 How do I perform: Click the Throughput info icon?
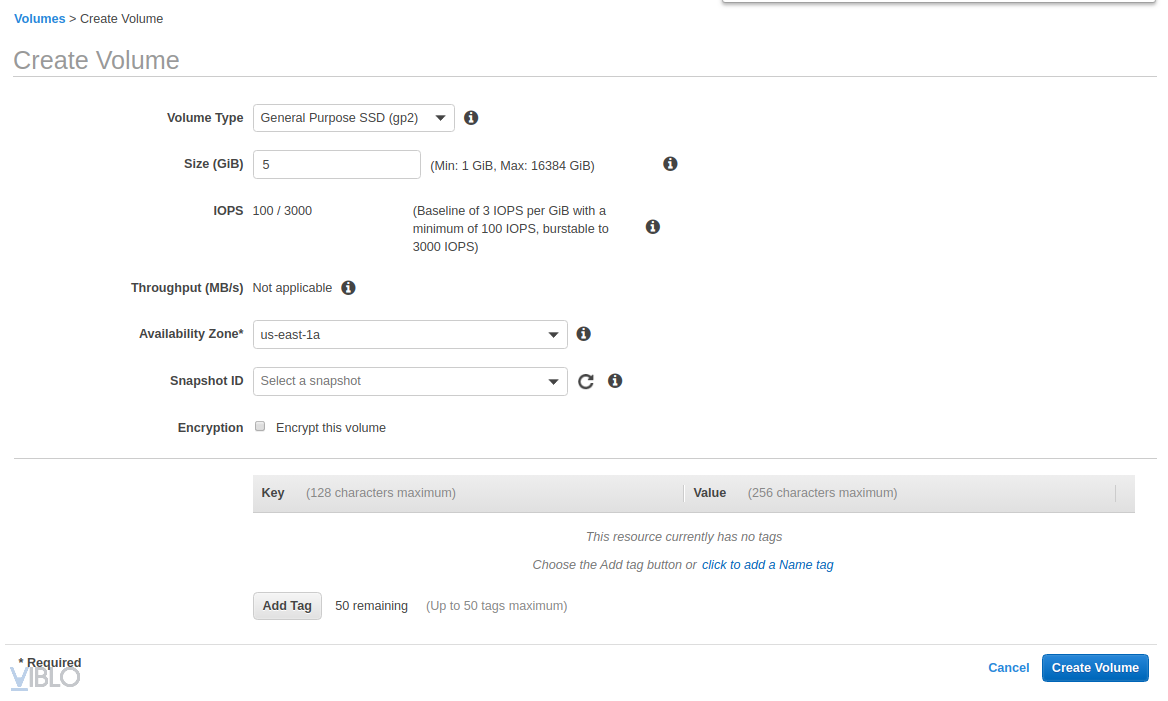(x=348, y=288)
